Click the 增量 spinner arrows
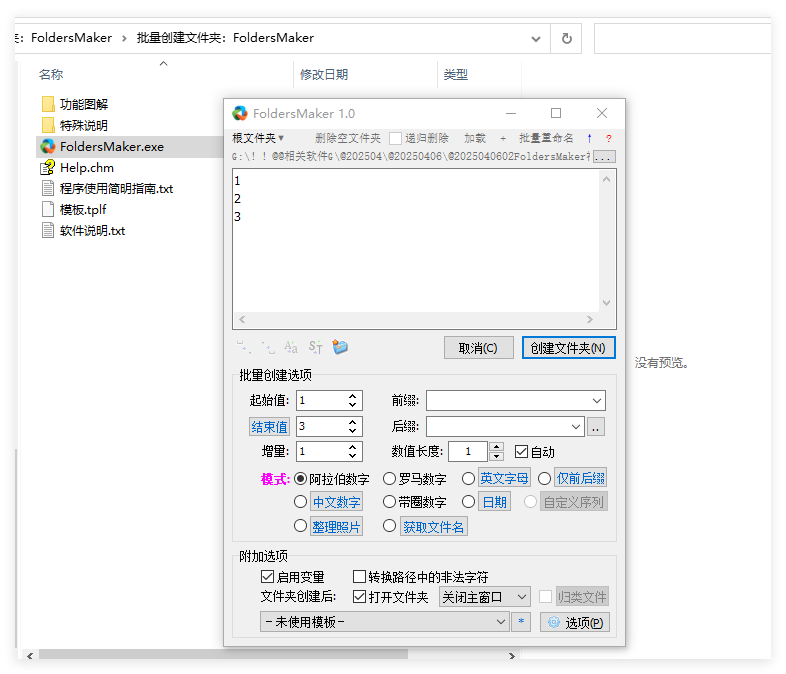 (x=352, y=452)
